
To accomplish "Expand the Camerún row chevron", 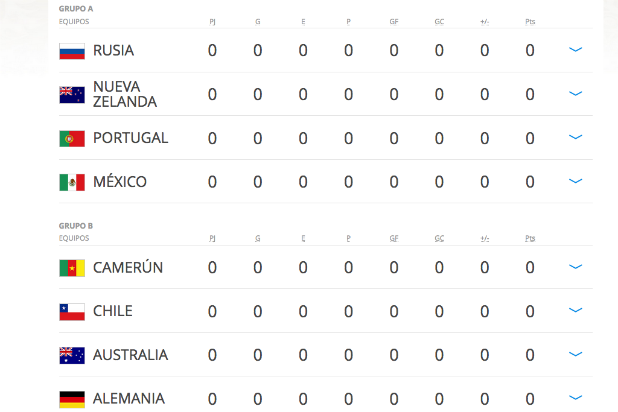I will (x=575, y=267).
